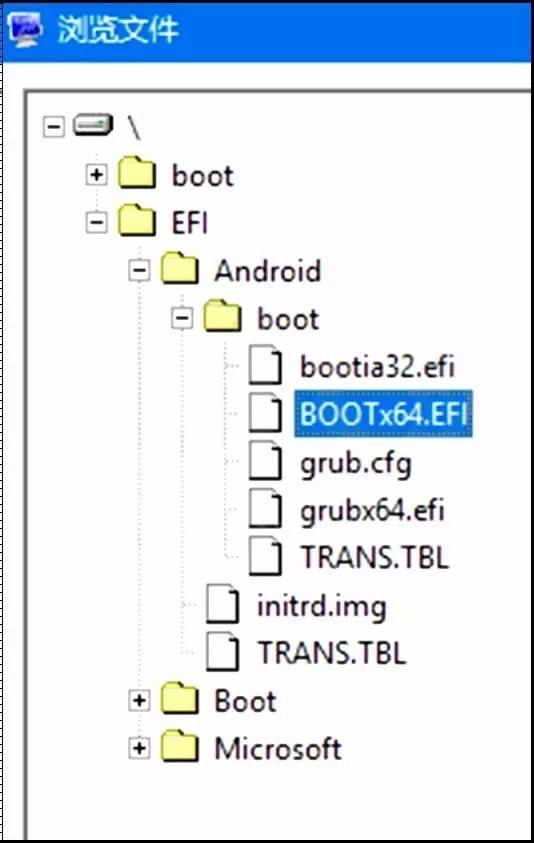The width and height of the screenshot is (534, 843).
Task: Click the root drive icon
Action: pos(93,125)
